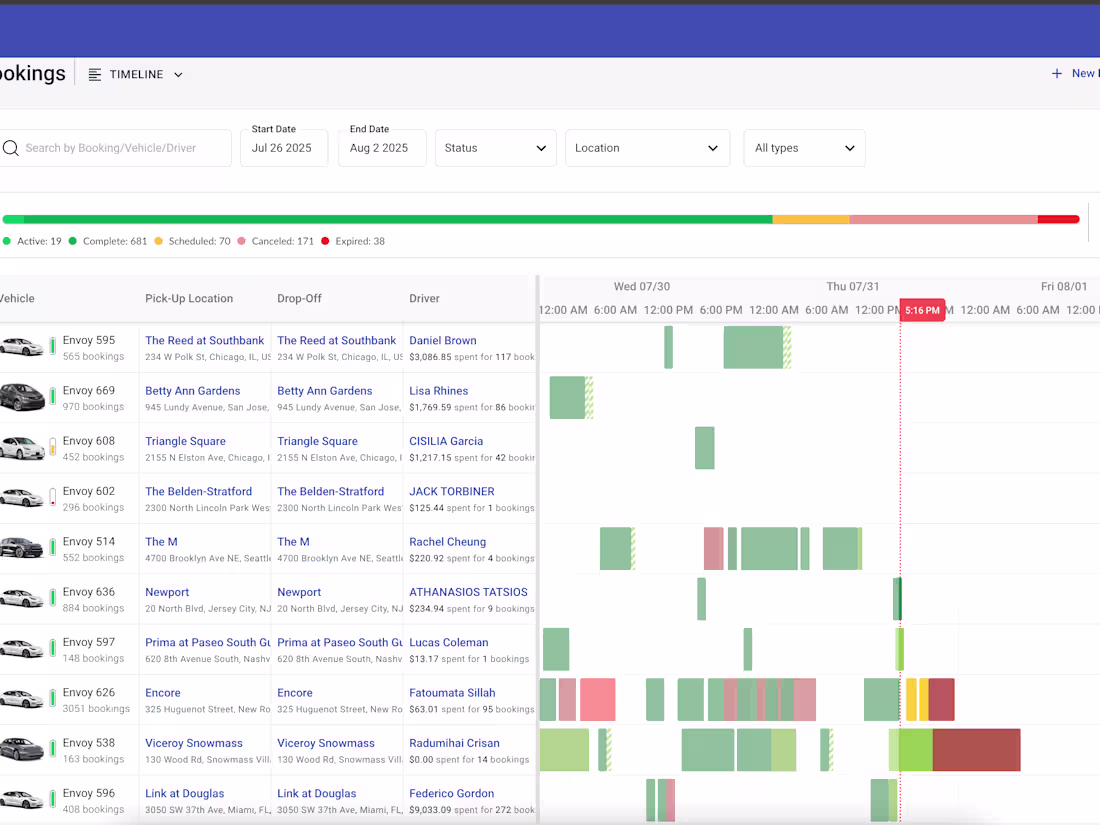
Task: Click the 5:16 PM current time marker
Action: click(x=922, y=310)
